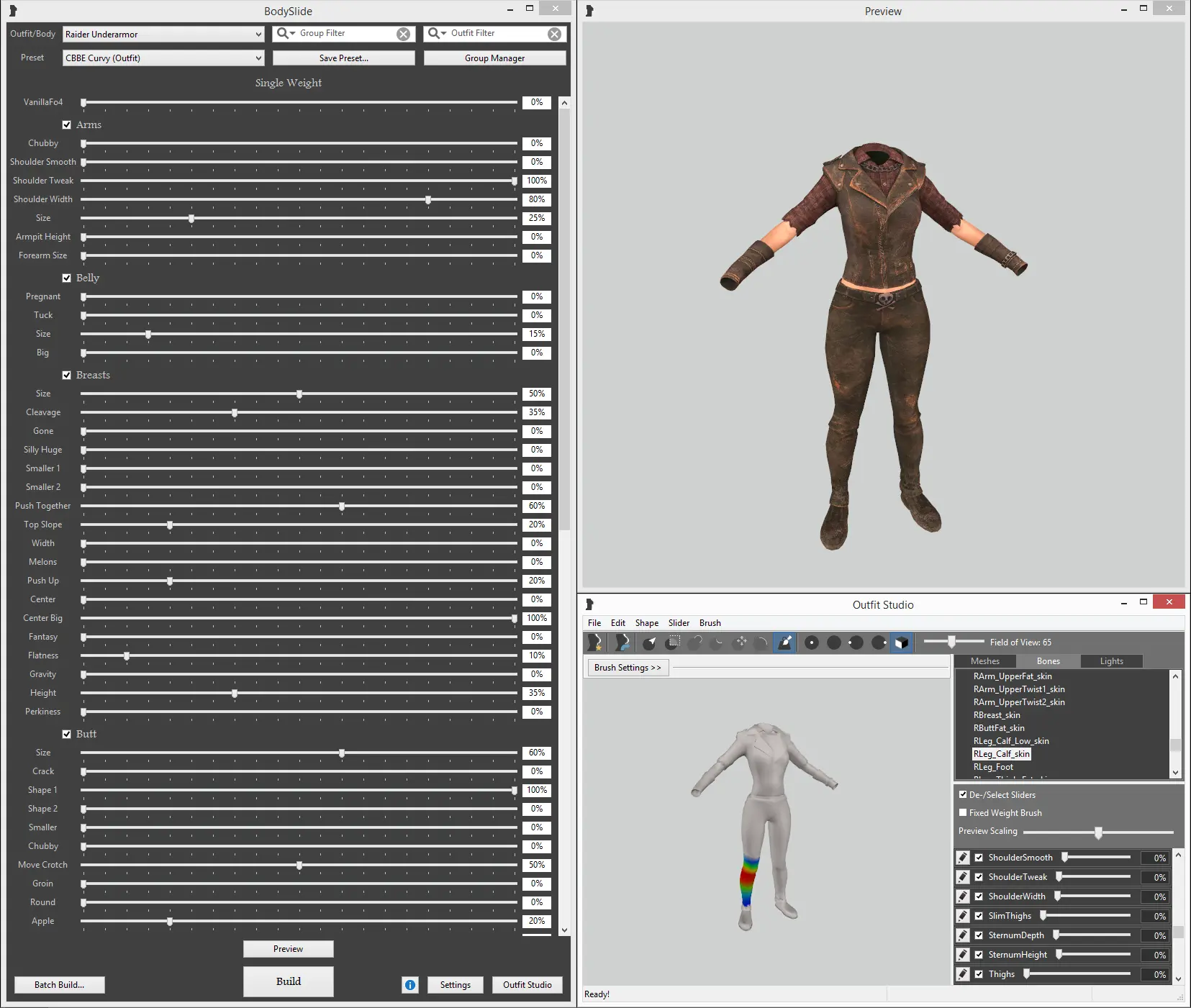This screenshot has width=1191, height=1008.
Task: Click the Outfit Filter search icon
Action: click(x=435, y=33)
